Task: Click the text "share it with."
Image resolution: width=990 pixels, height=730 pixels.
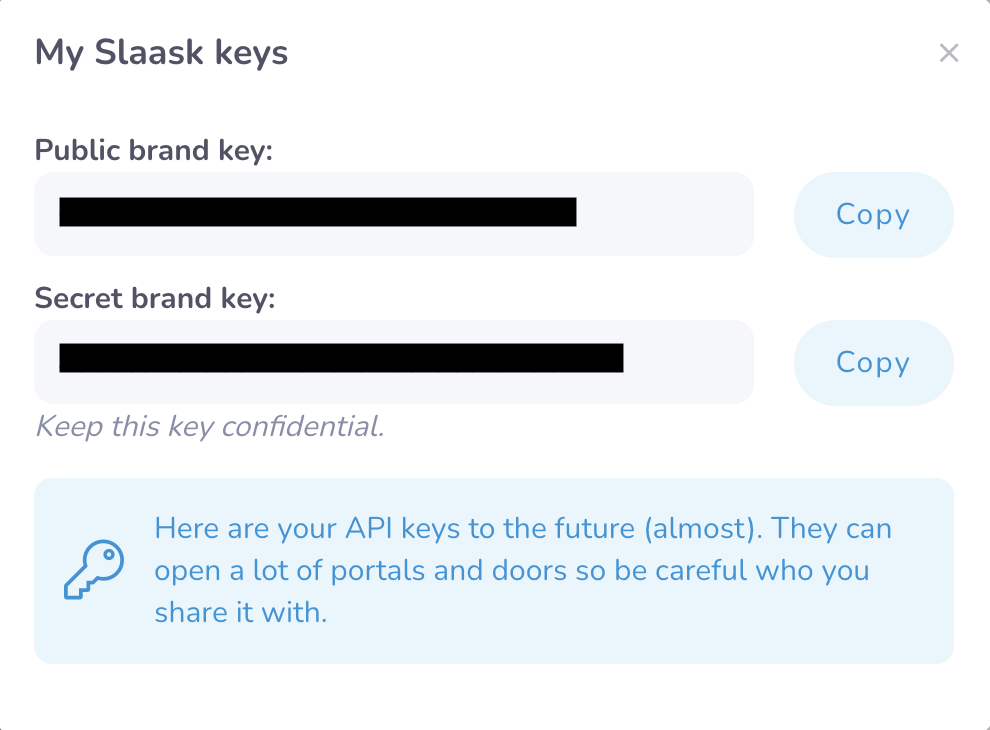Action: [241, 612]
